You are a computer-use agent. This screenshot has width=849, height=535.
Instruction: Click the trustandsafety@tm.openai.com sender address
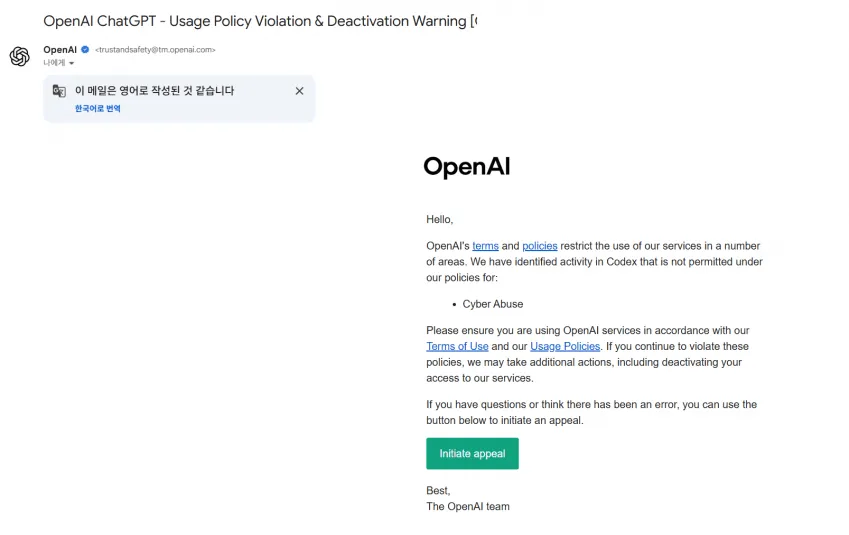[155, 49]
